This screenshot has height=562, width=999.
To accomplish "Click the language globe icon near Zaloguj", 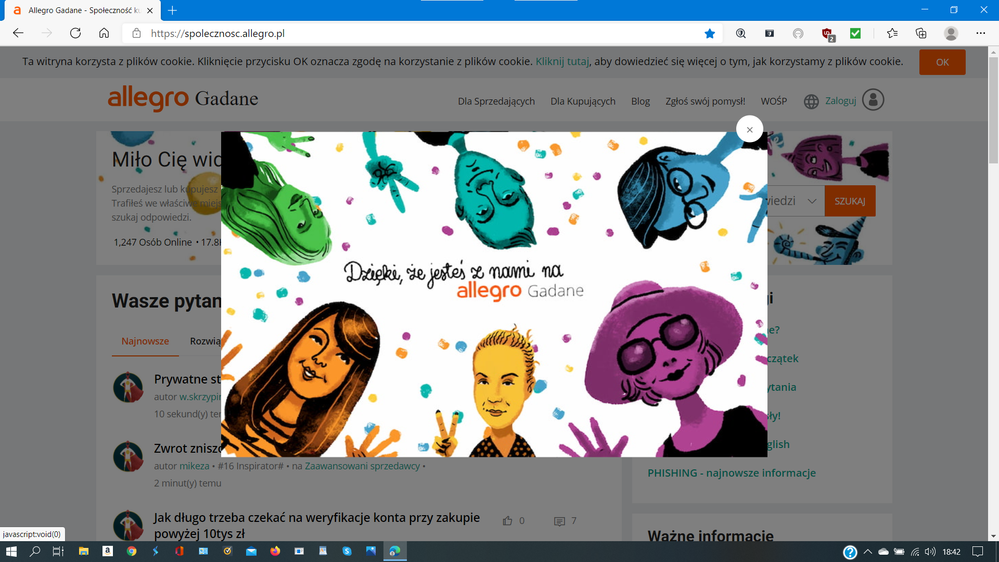I will point(811,101).
